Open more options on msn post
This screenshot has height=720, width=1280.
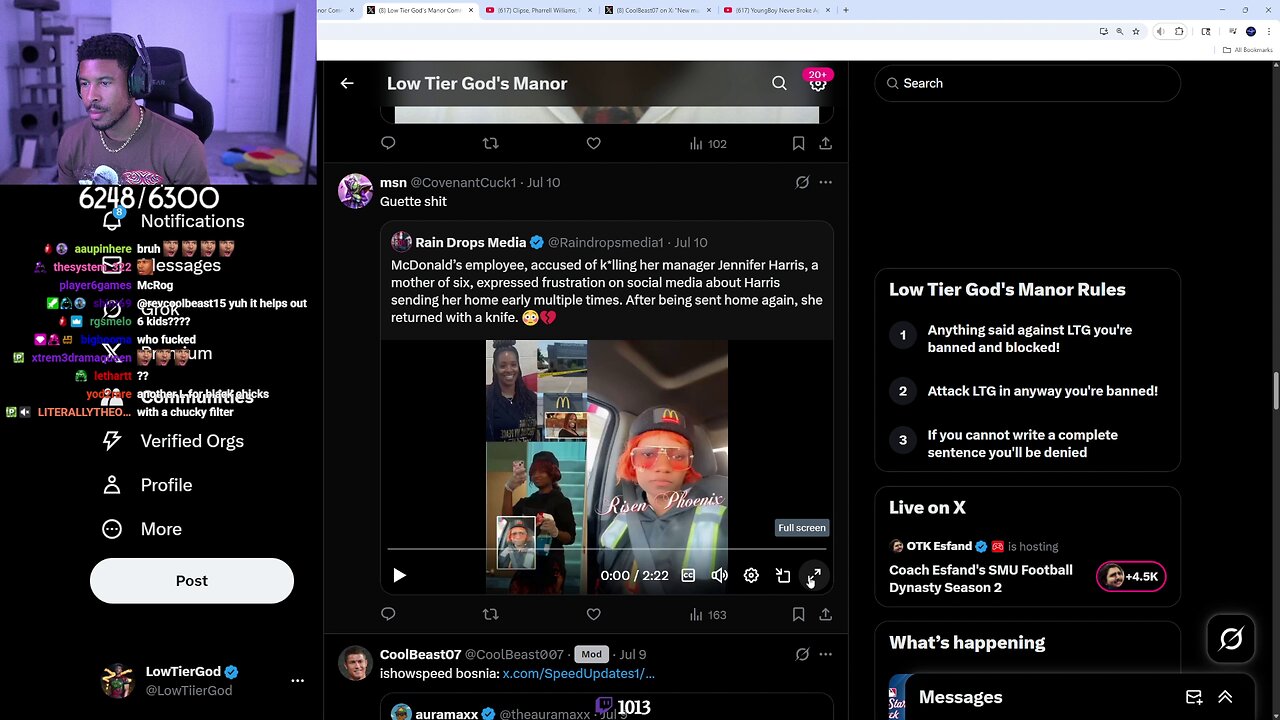[825, 182]
